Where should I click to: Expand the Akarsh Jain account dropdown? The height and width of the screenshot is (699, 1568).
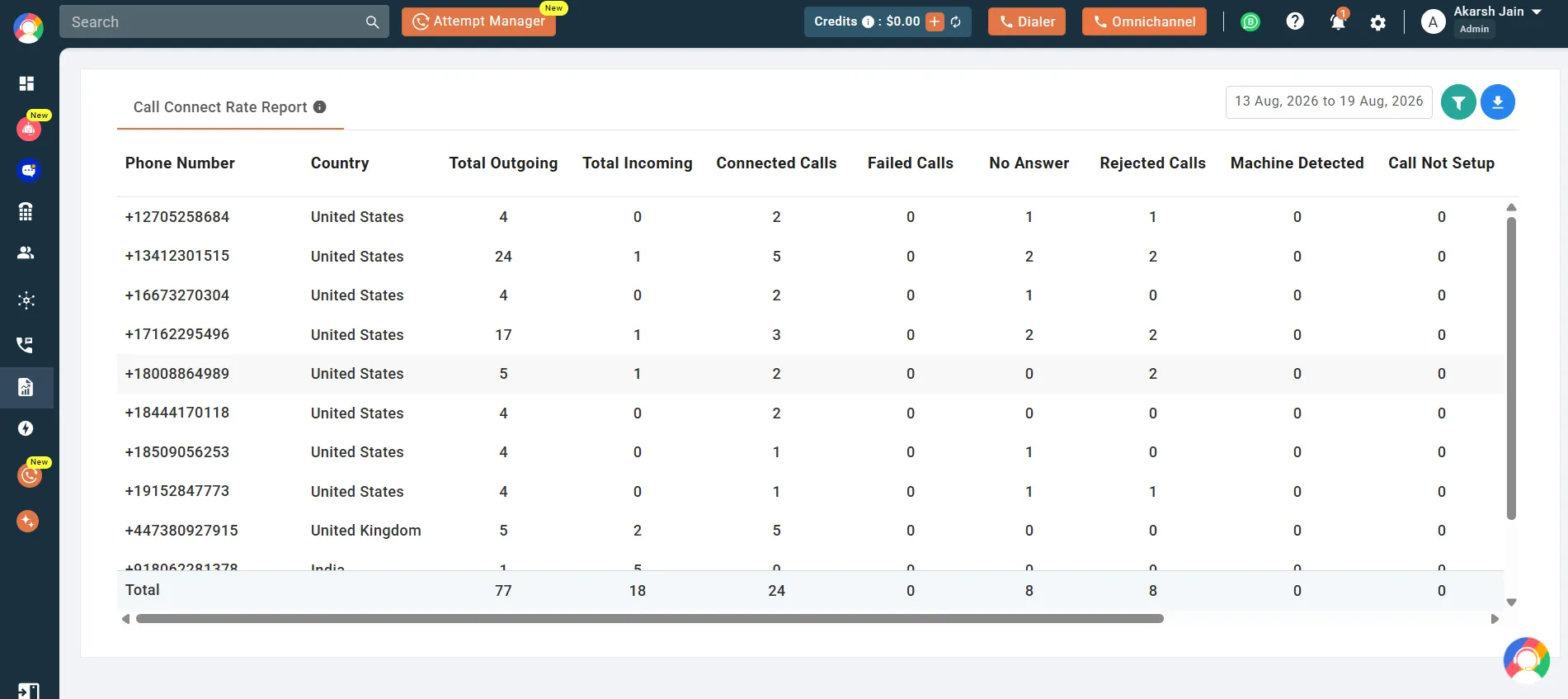(1537, 12)
